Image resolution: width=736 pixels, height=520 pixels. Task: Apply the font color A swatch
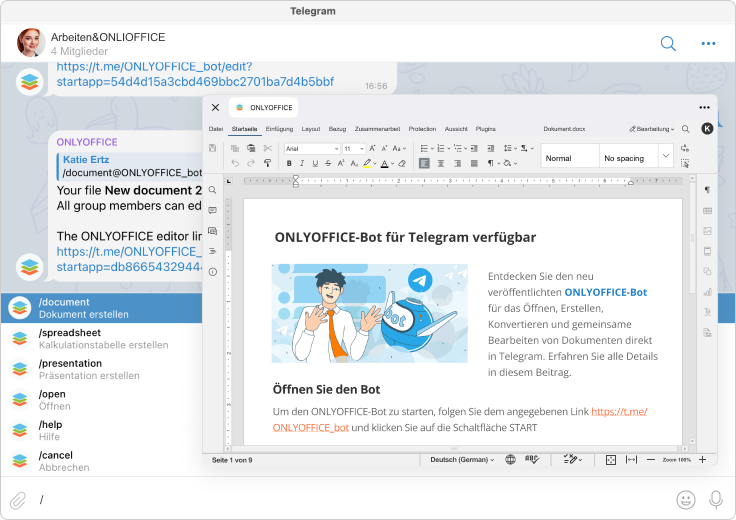pos(384,163)
